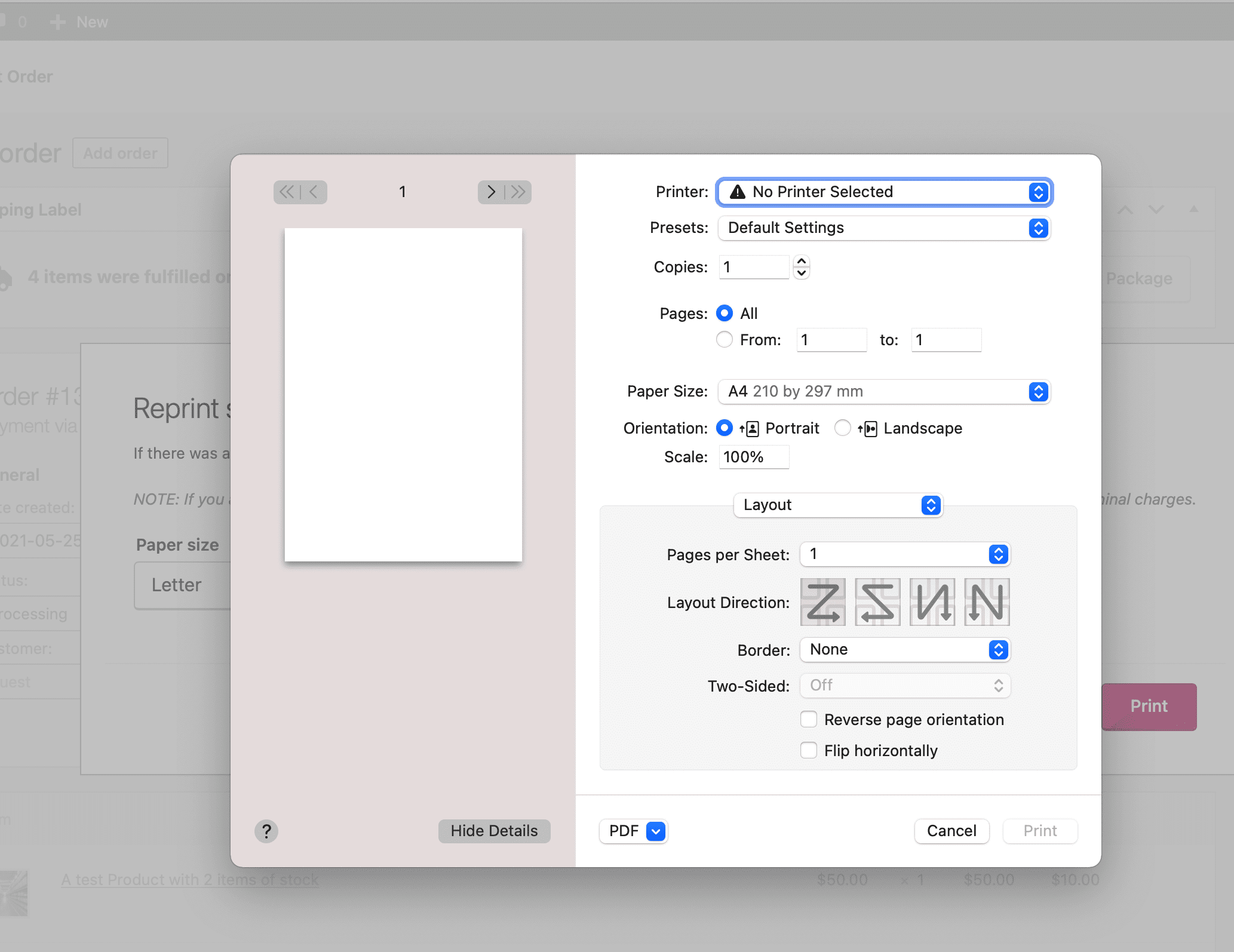Image resolution: width=1234 pixels, height=952 pixels.
Task: Open the Printer dropdown
Action: tap(884, 192)
